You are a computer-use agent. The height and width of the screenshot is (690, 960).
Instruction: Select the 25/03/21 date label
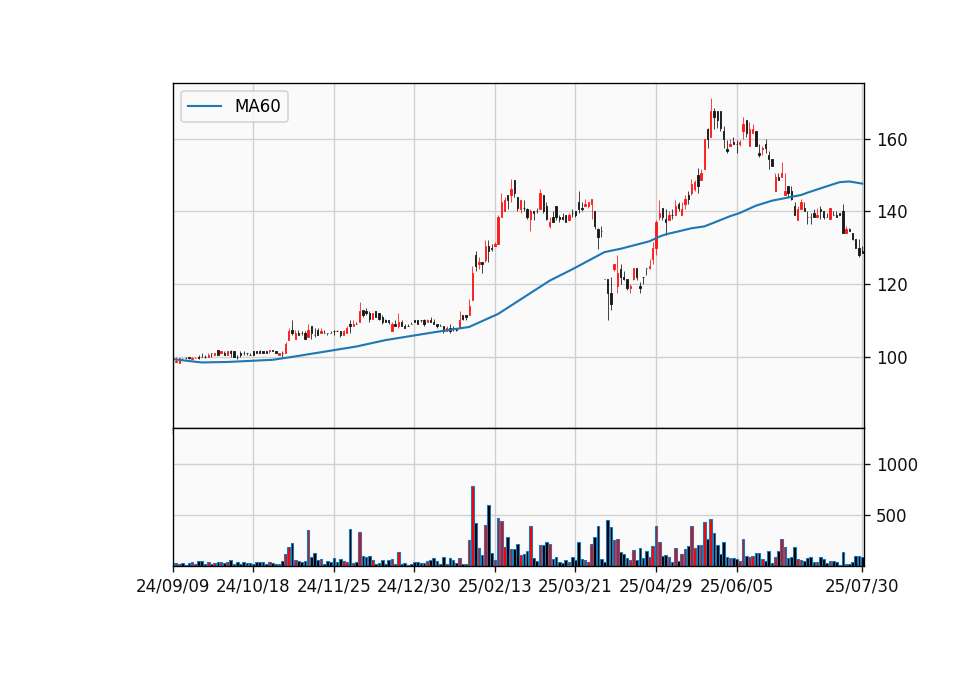(x=575, y=586)
